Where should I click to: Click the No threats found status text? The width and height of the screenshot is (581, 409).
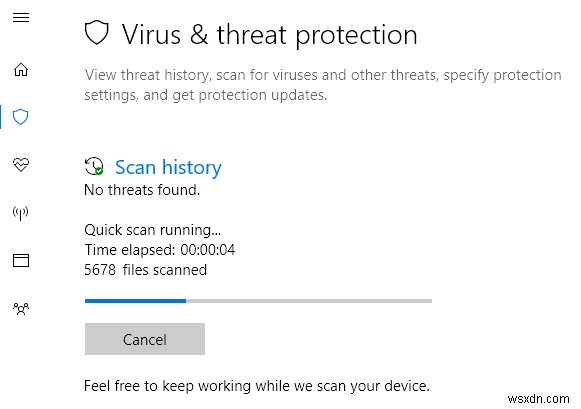142,190
